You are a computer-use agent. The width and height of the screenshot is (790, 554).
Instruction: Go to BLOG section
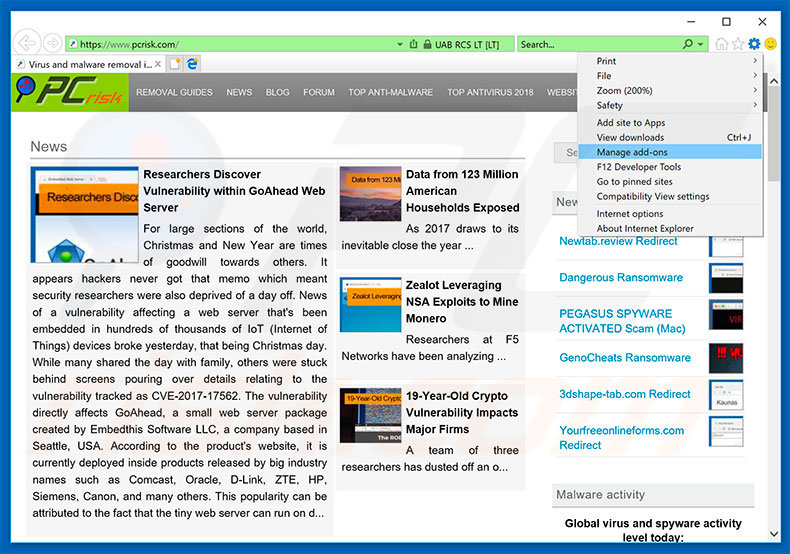click(278, 92)
